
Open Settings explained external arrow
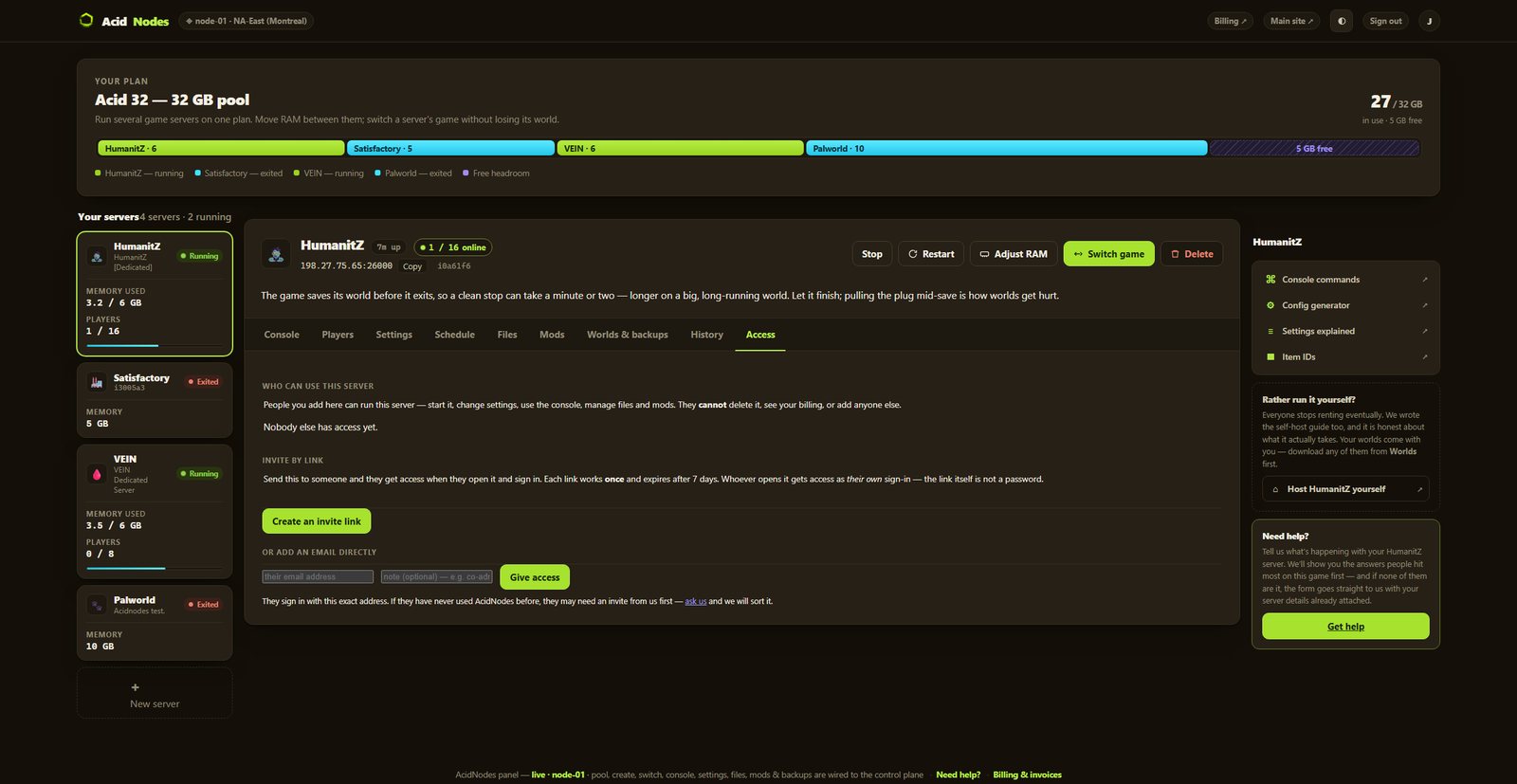point(1424,331)
